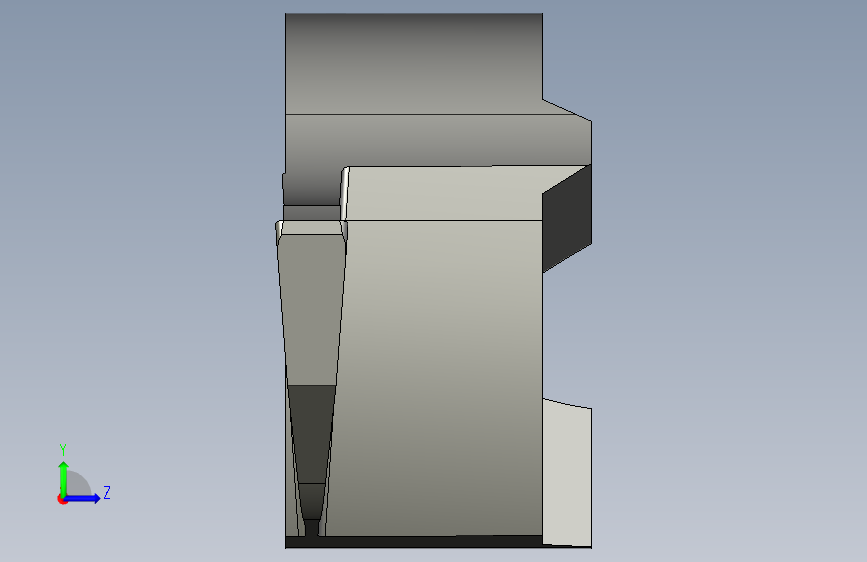
Task: Select the tapered wedge face on the model
Action: pos(313,310)
